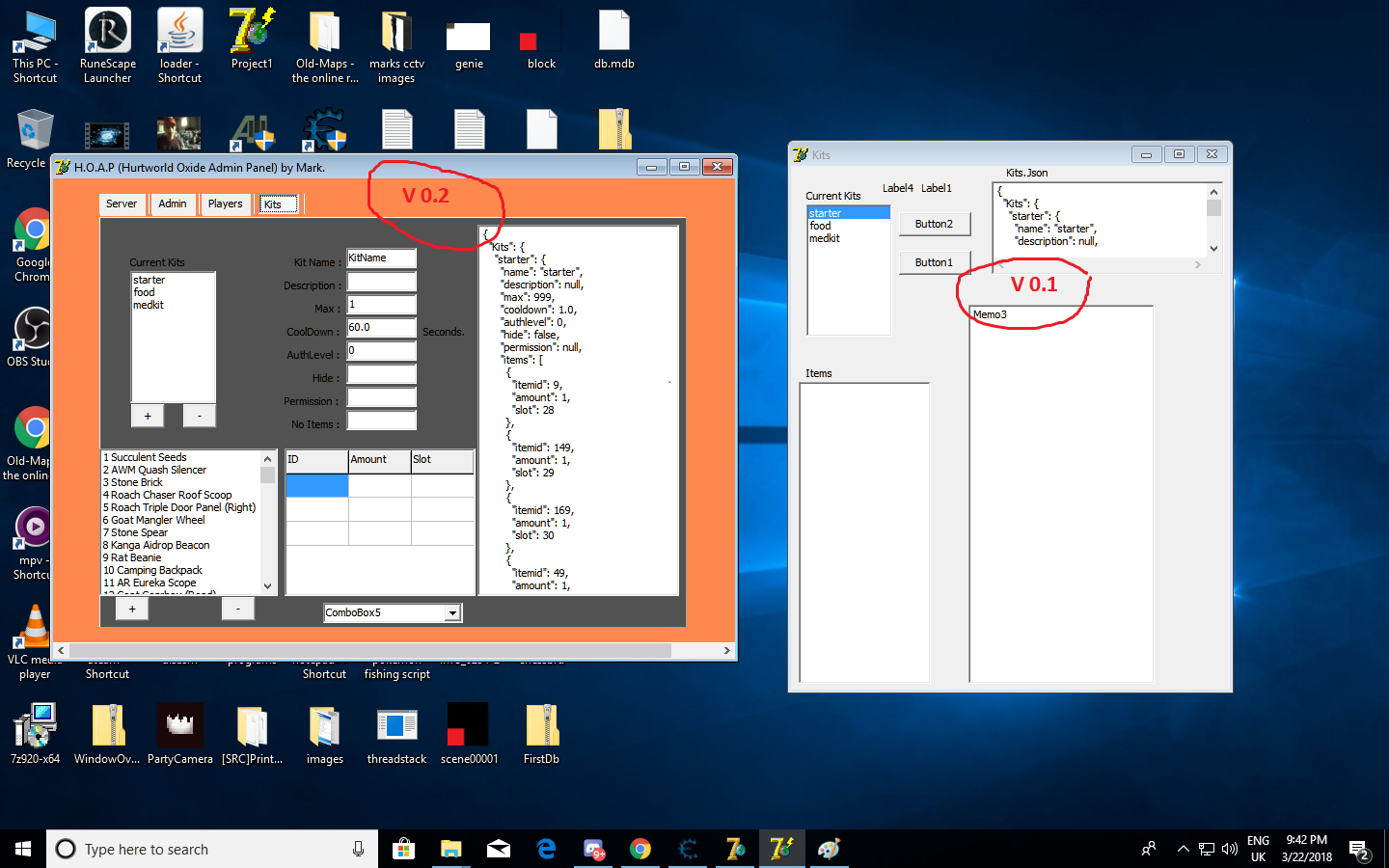Click the ID column header in the grid
Viewport: 1389px width, 868px height.
(316, 460)
